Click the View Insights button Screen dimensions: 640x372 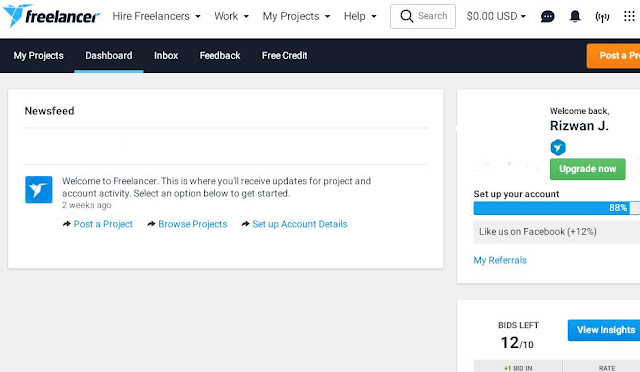click(604, 330)
